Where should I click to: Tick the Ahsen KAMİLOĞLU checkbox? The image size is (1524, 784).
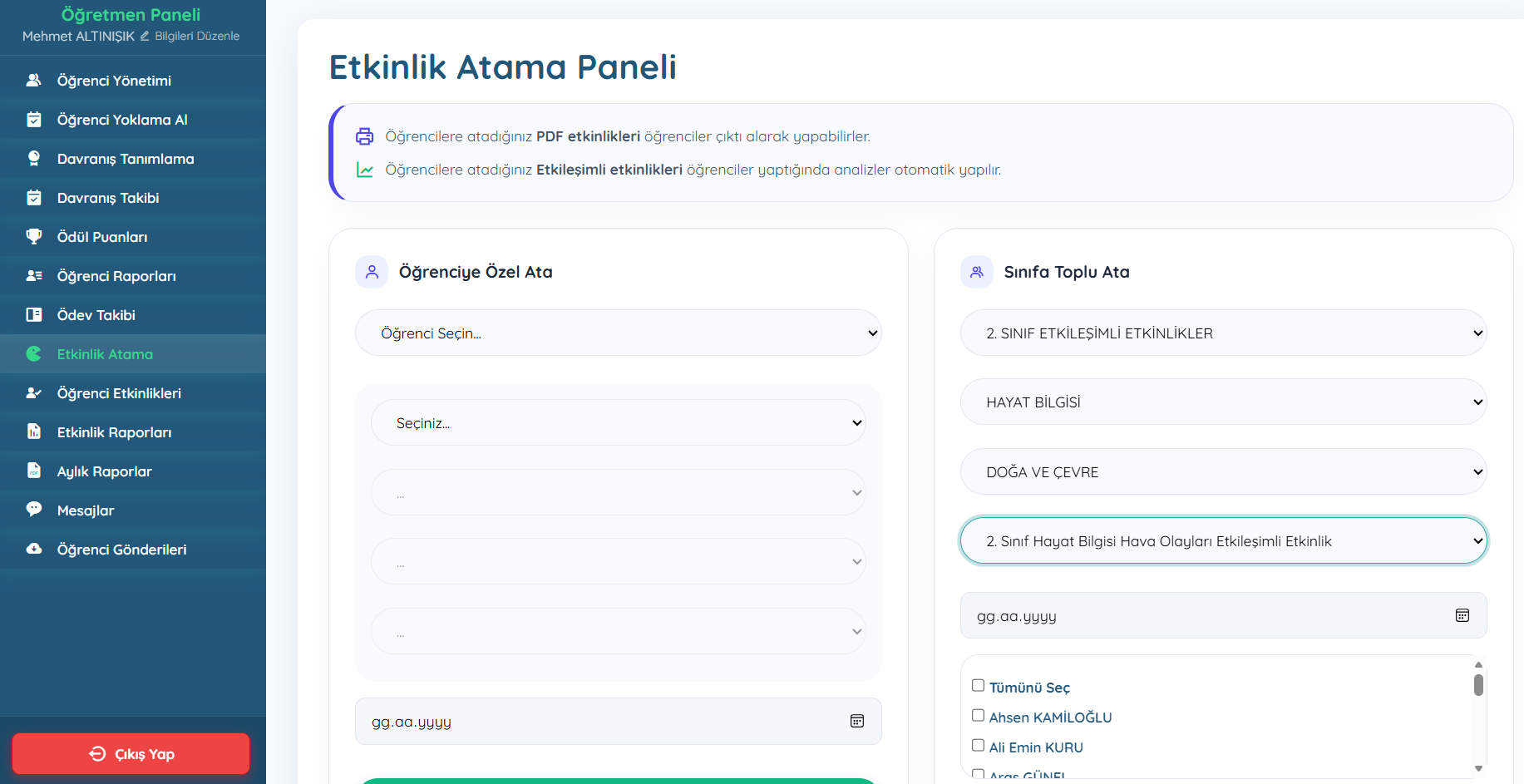click(x=979, y=716)
